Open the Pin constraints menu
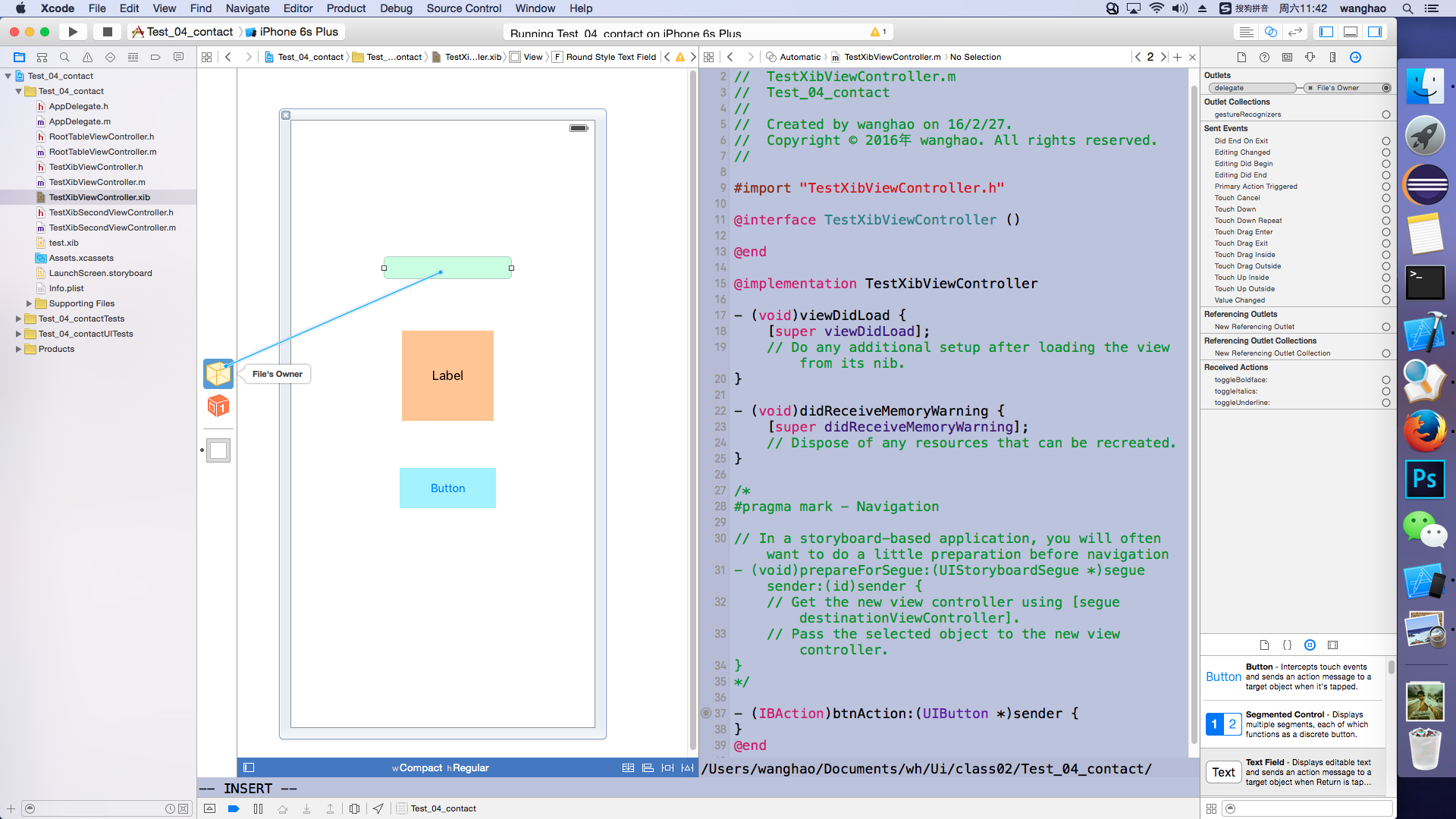 (x=667, y=767)
